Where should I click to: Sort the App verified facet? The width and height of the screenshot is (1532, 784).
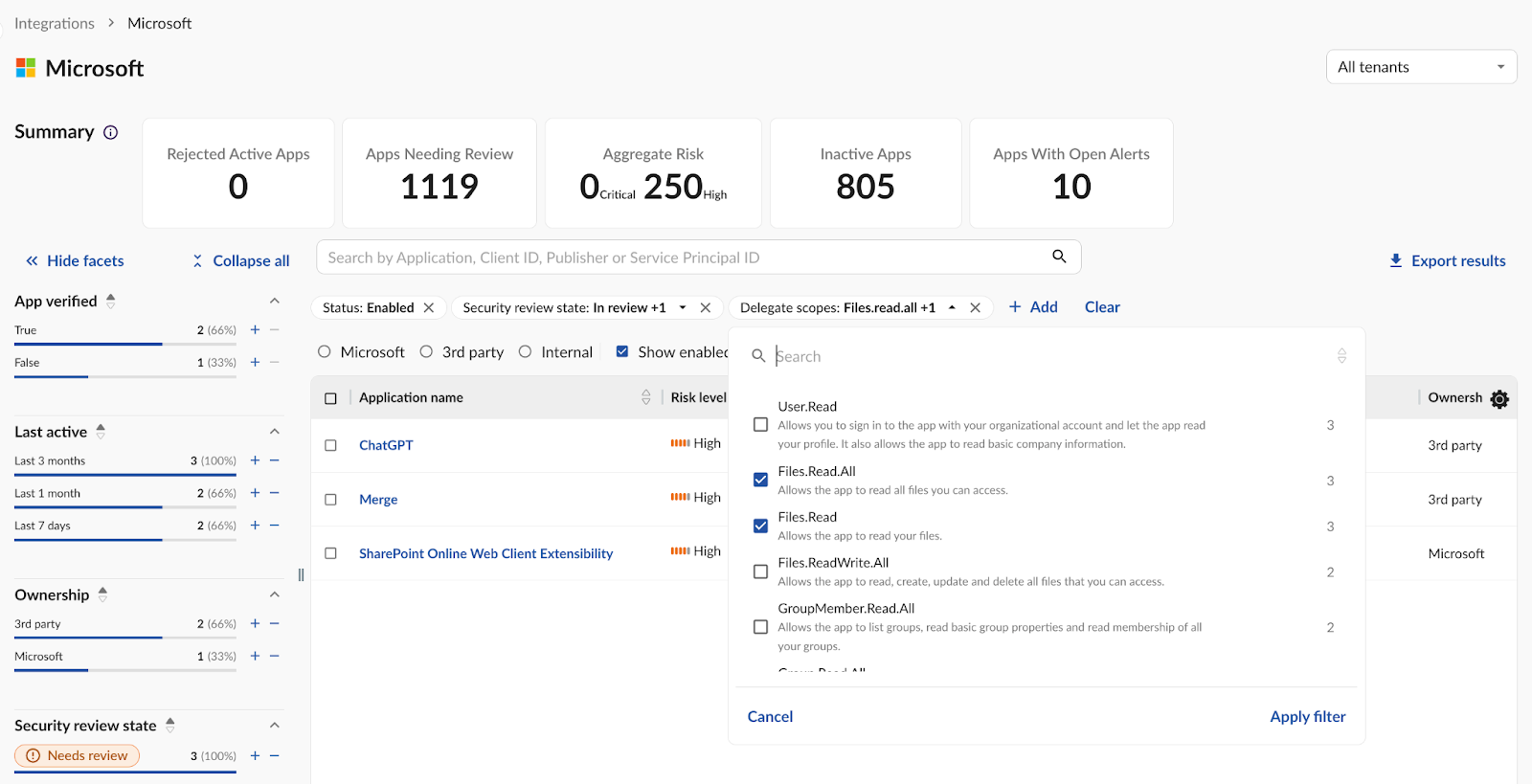point(111,301)
